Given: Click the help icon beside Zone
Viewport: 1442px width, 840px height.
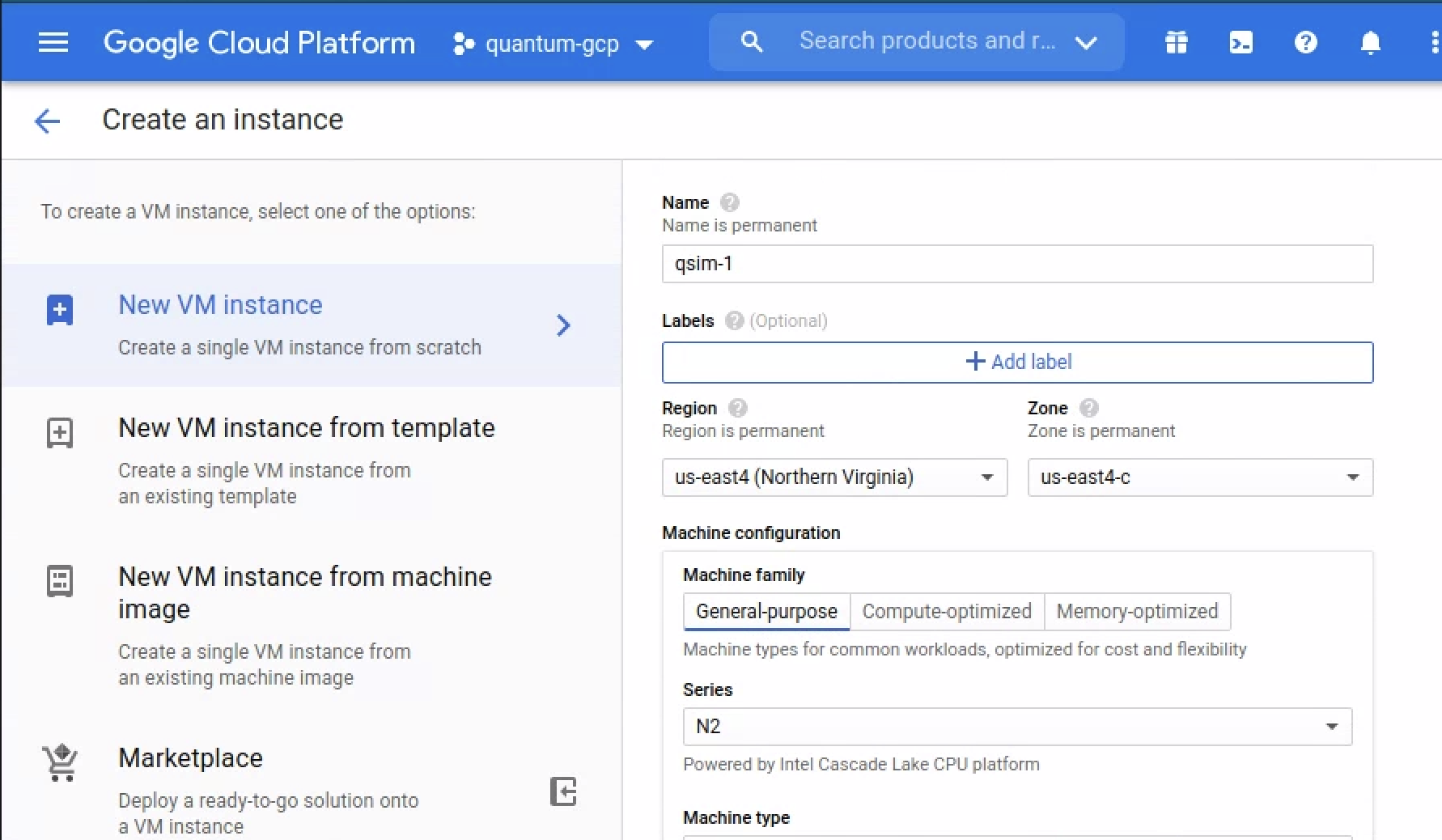Looking at the screenshot, I should click(x=1088, y=408).
